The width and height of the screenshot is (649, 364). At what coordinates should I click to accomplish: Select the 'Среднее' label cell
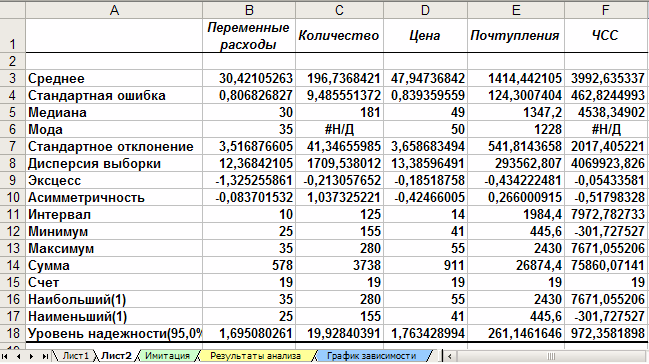click(114, 78)
